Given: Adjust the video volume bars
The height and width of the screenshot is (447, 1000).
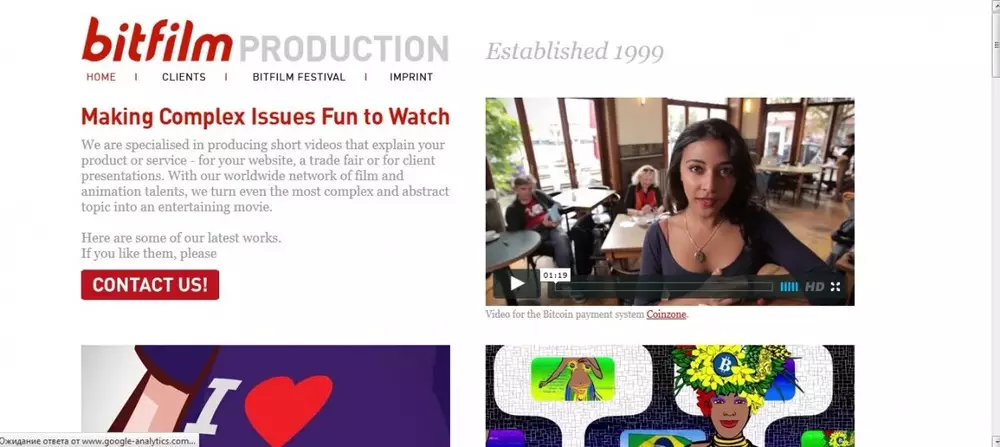Looking at the screenshot, I should (789, 287).
